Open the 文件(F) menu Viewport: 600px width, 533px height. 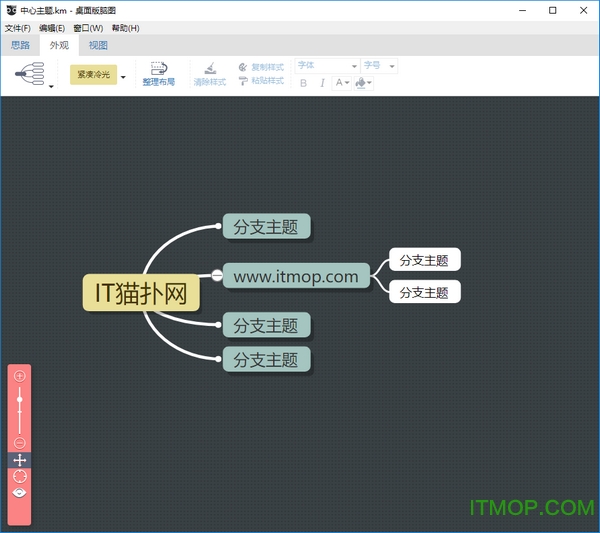pyautogui.click(x=18, y=28)
